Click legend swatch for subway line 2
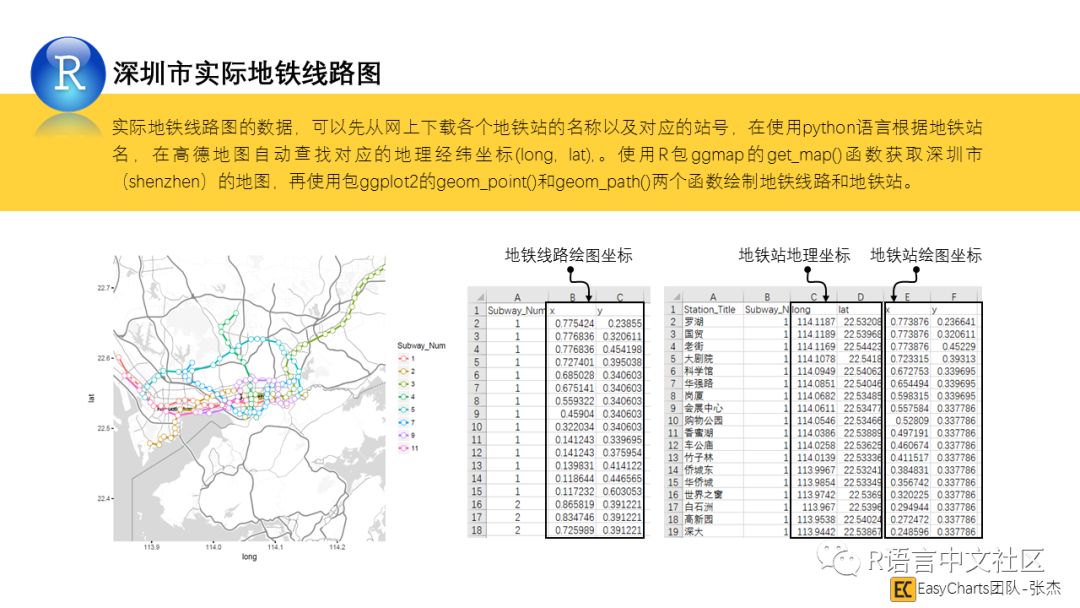The height and width of the screenshot is (608, 1080). 404,371
